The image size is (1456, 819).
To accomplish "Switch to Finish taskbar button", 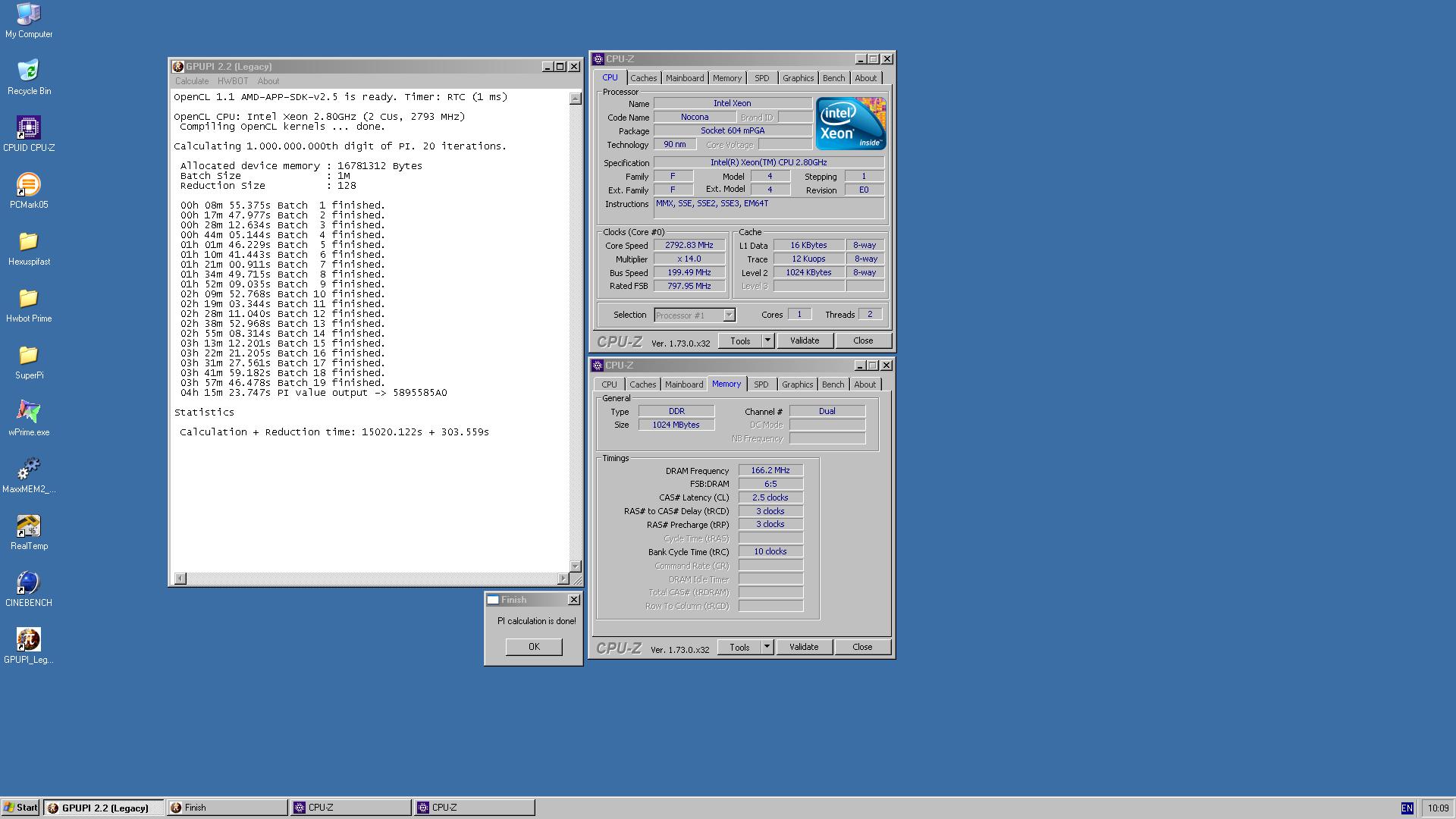I will [x=227, y=808].
